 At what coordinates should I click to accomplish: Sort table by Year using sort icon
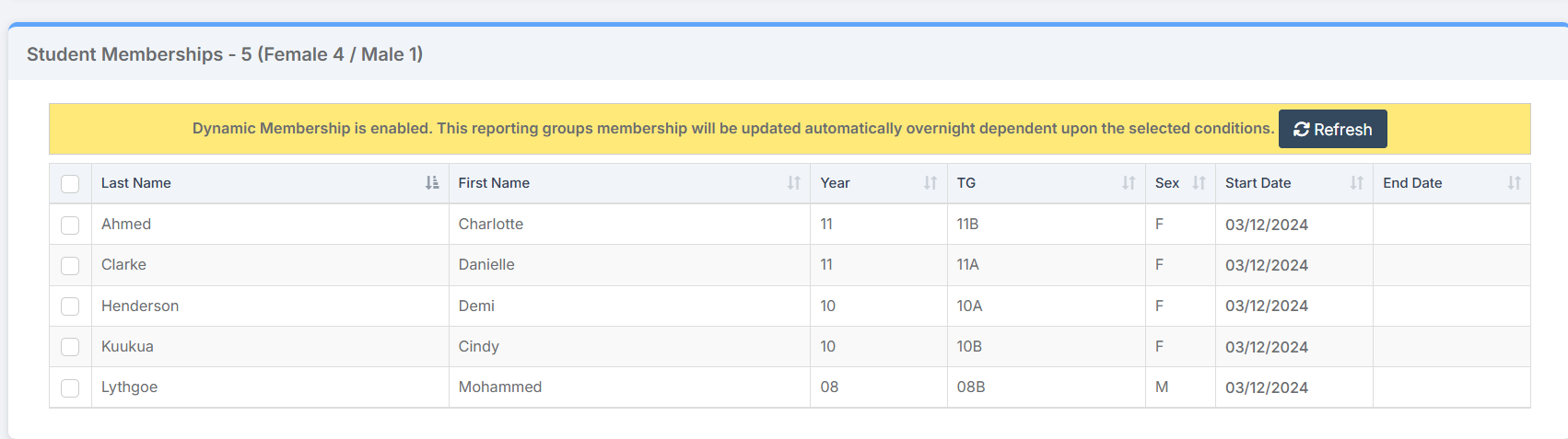930,183
